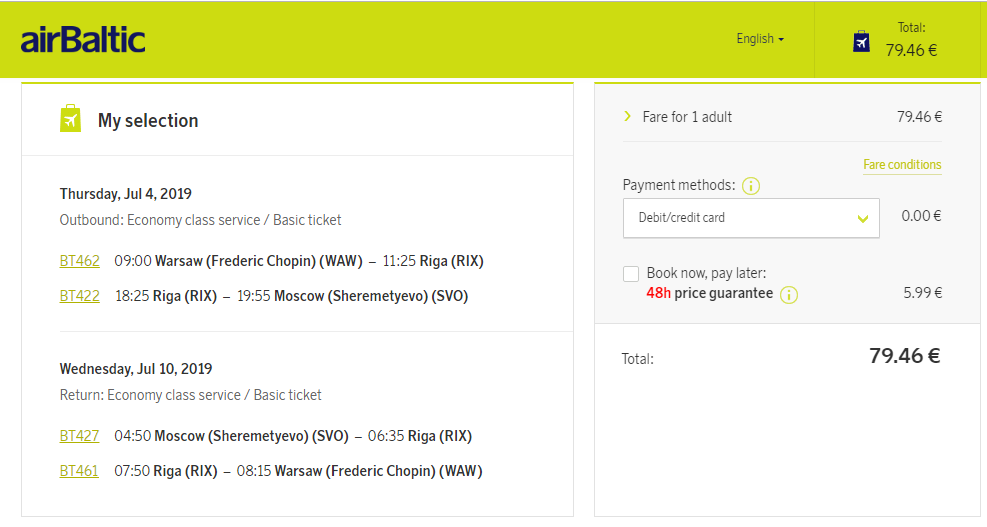Show 48h price guarantee info icon
This screenshot has height=527, width=987.
tap(789, 295)
